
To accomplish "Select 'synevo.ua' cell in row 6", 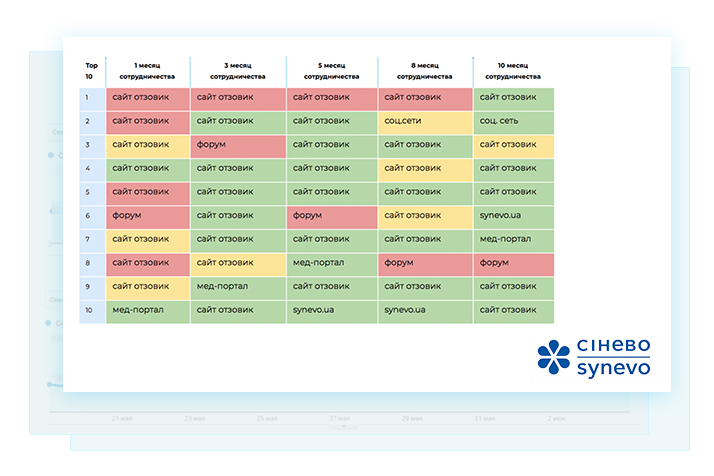I will click(513, 216).
